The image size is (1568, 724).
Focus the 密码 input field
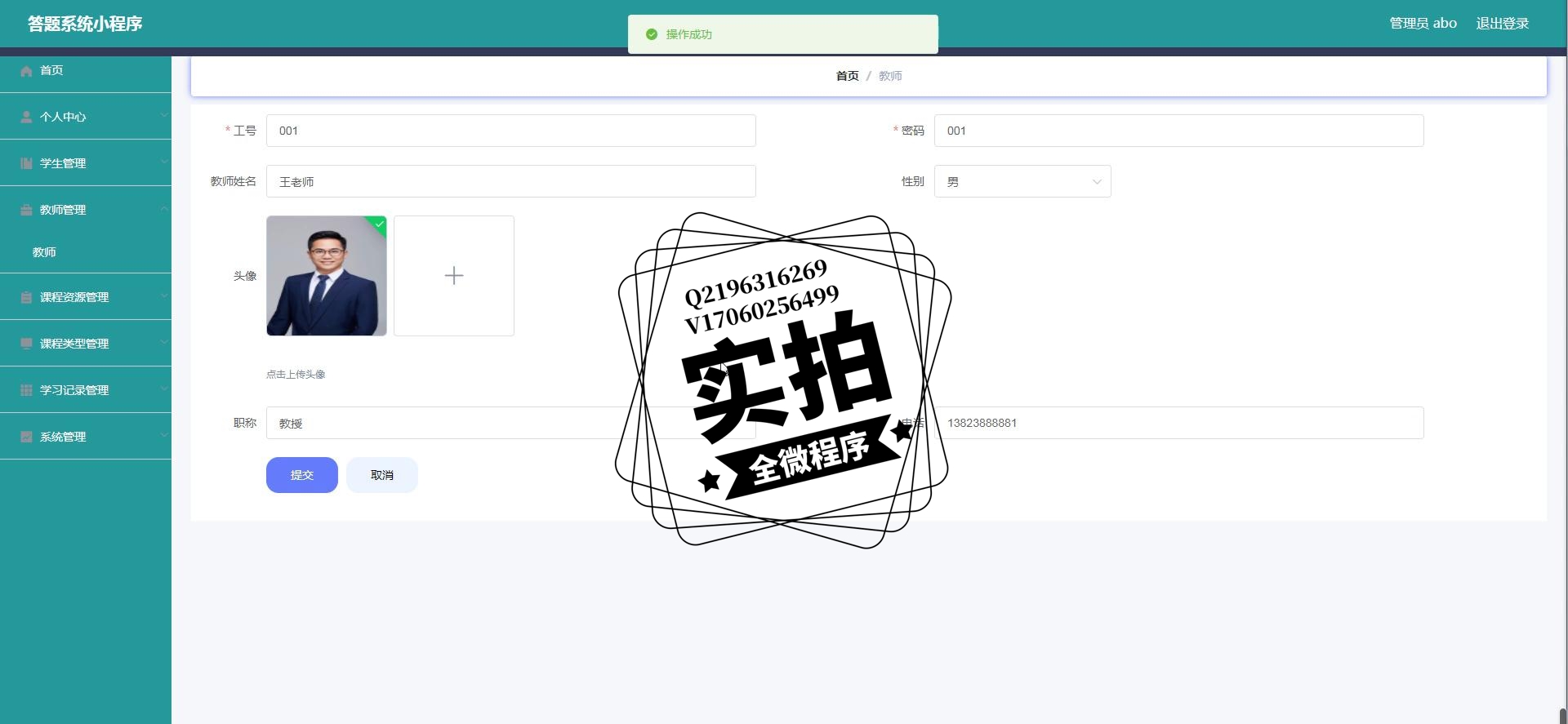click(1179, 131)
